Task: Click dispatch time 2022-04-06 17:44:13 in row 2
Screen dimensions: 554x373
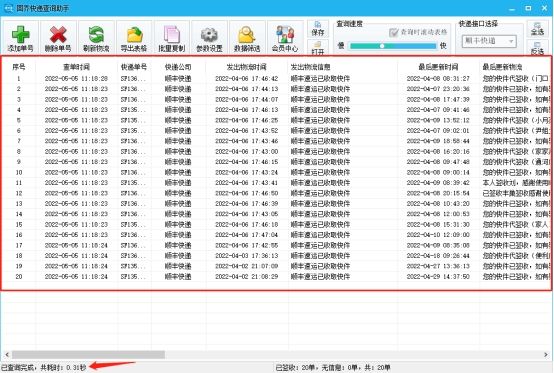Action: tap(246, 89)
